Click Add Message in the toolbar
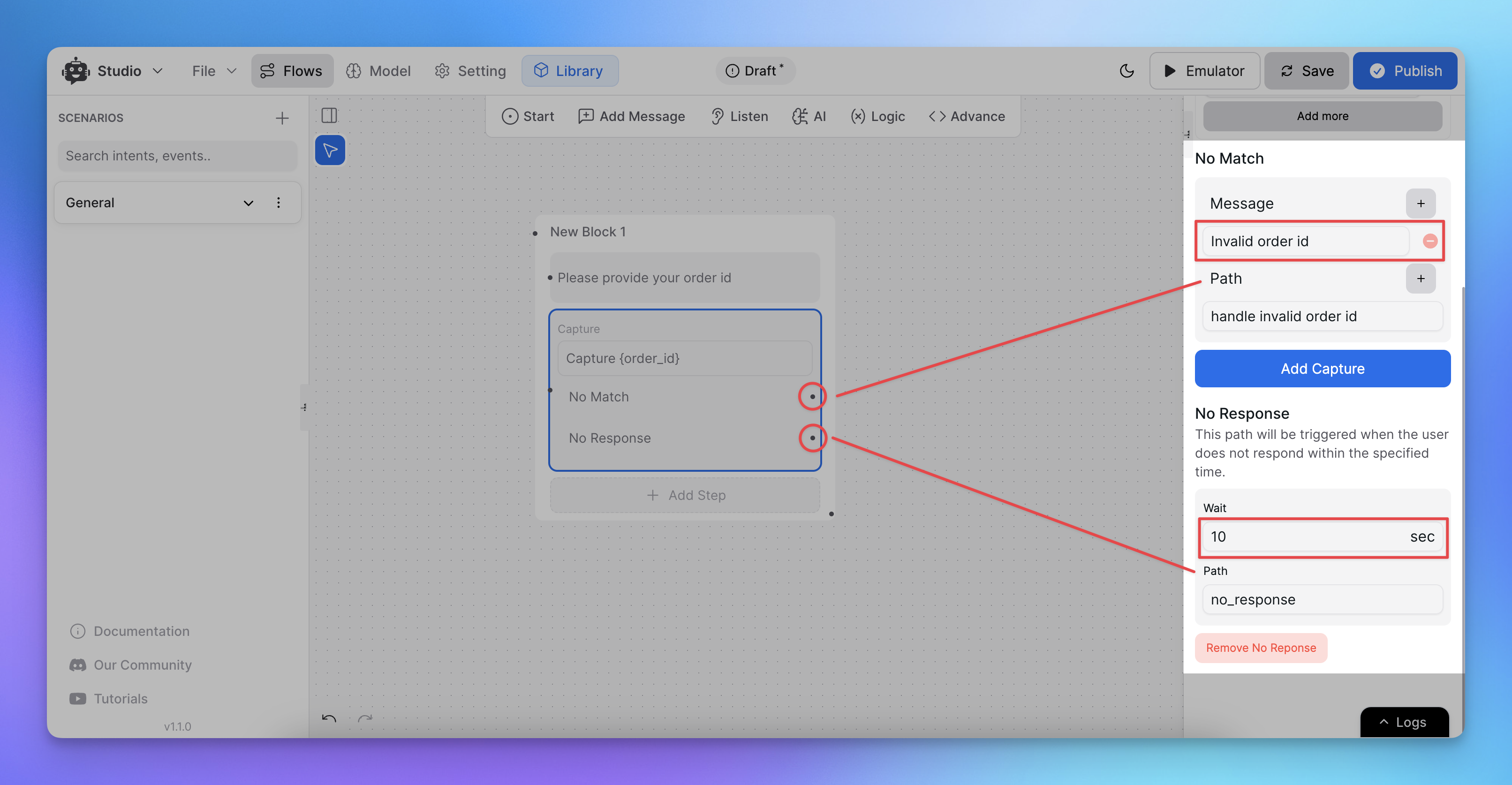Image resolution: width=1512 pixels, height=785 pixels. pos(632,117)
